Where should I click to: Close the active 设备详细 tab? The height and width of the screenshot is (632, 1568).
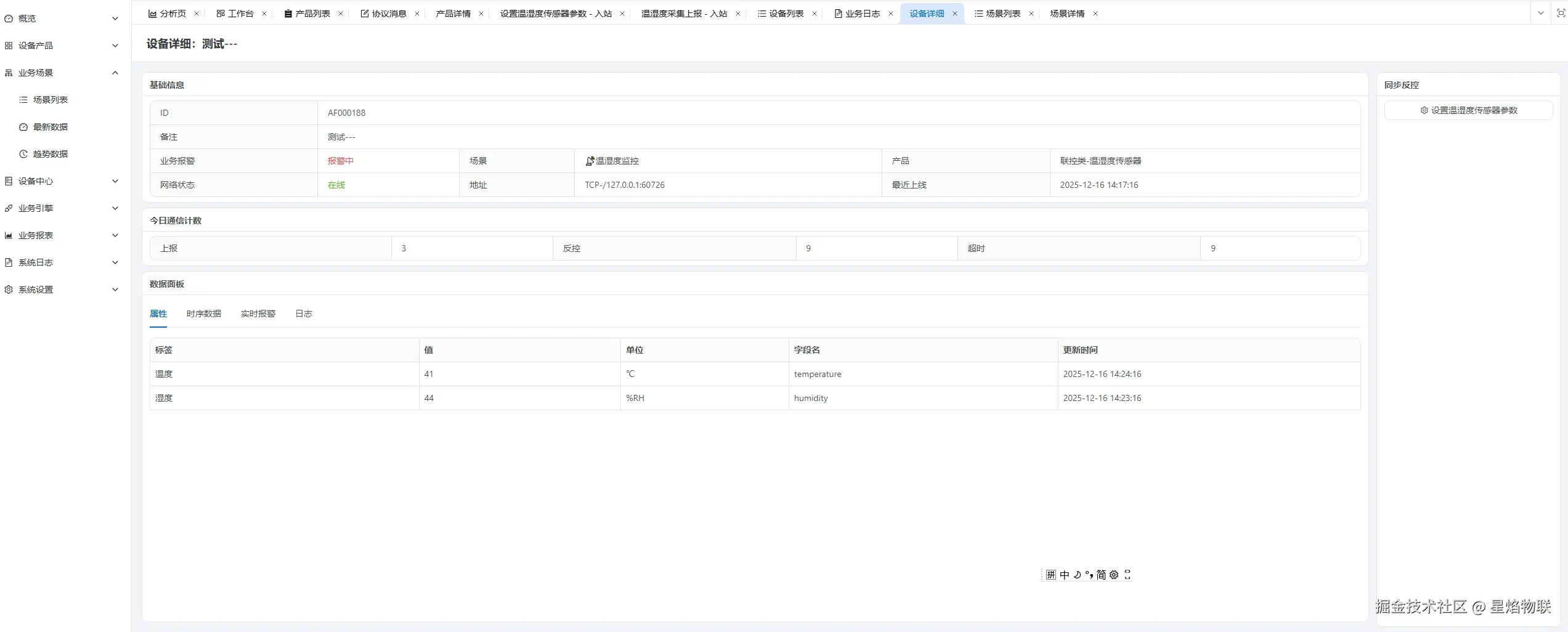(x=955, y=14)
